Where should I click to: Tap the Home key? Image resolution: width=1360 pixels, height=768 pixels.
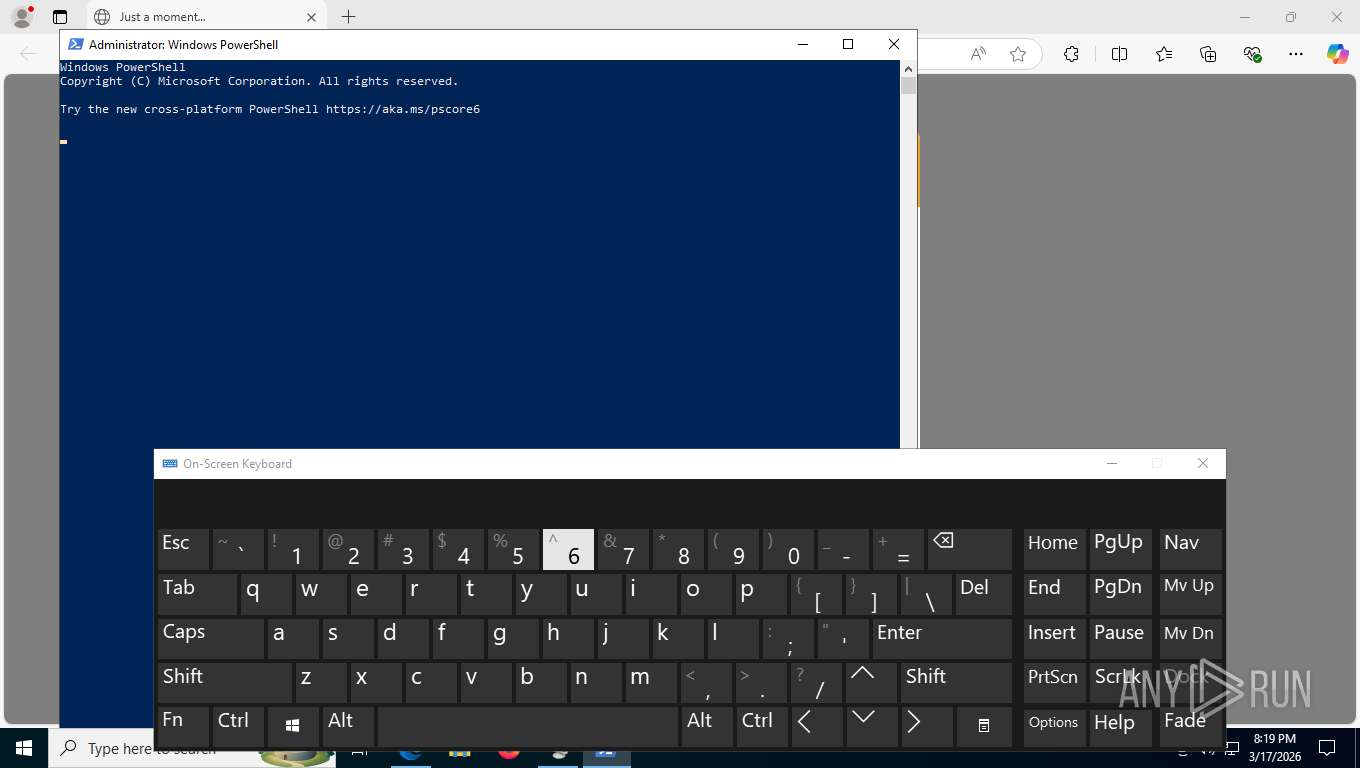(1054, 550)
